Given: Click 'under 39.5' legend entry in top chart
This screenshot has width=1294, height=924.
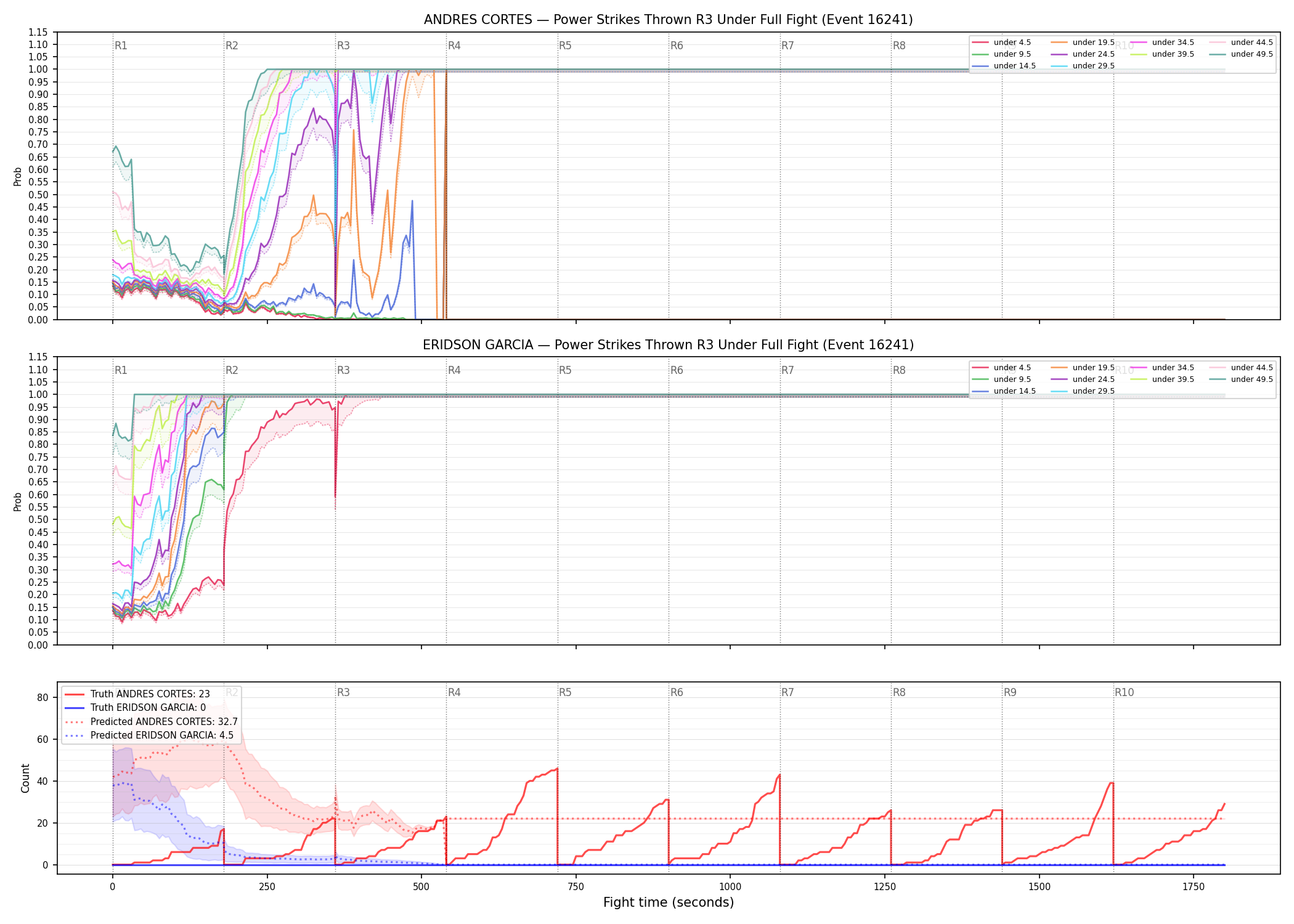Looking at the screenshot, I should (1162, 54).
